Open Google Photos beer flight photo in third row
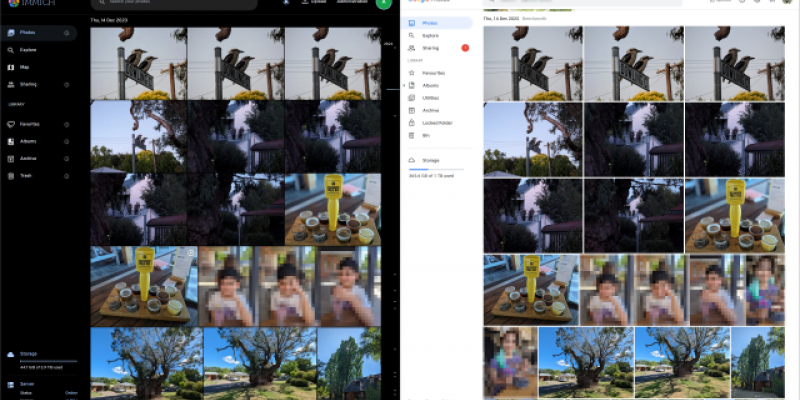 pos(735,215)
